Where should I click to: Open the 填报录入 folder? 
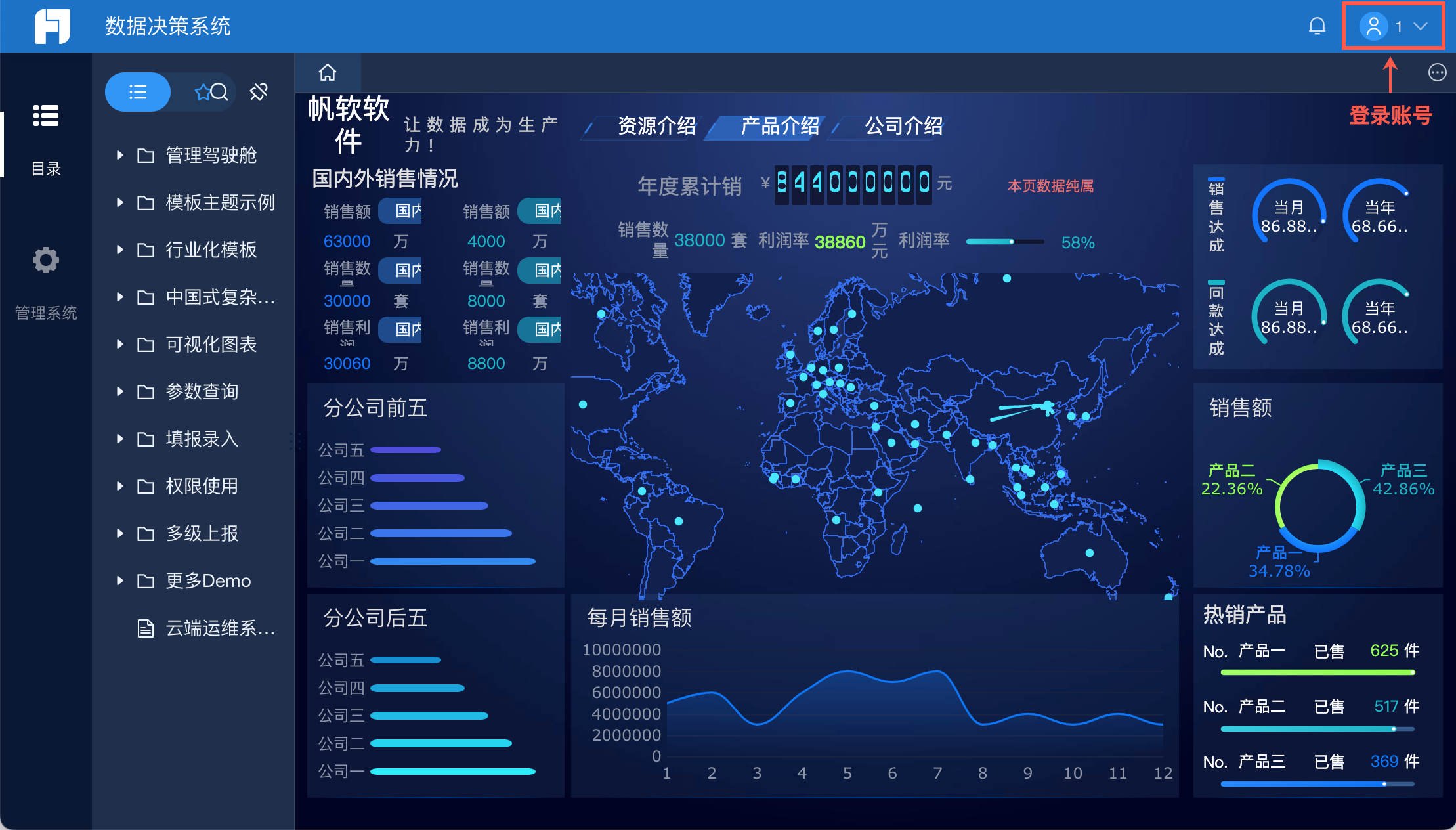coord(202,439)
